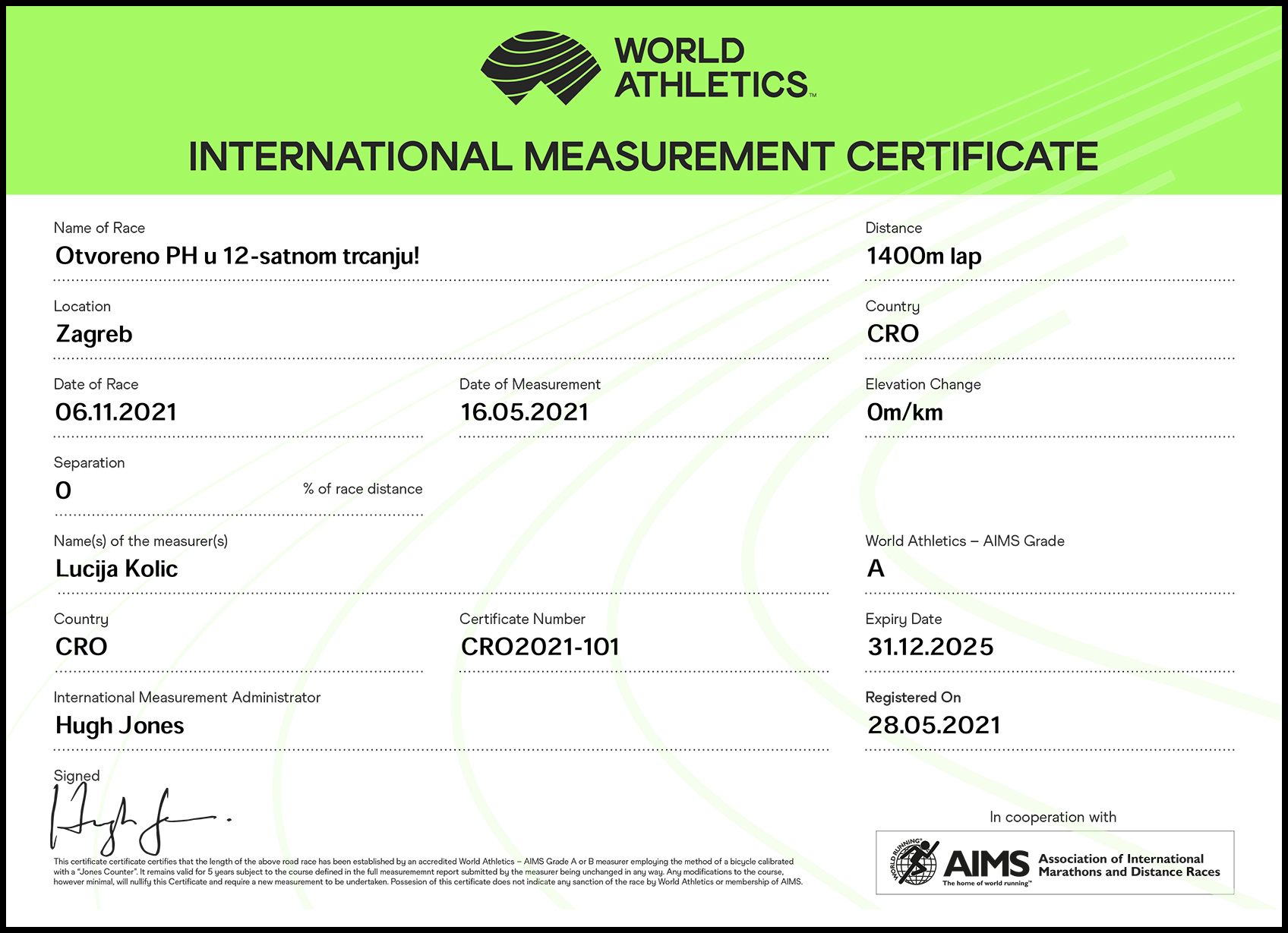Select the location value 'Zagreb'

pyautogui.click(x=94, y=334)
